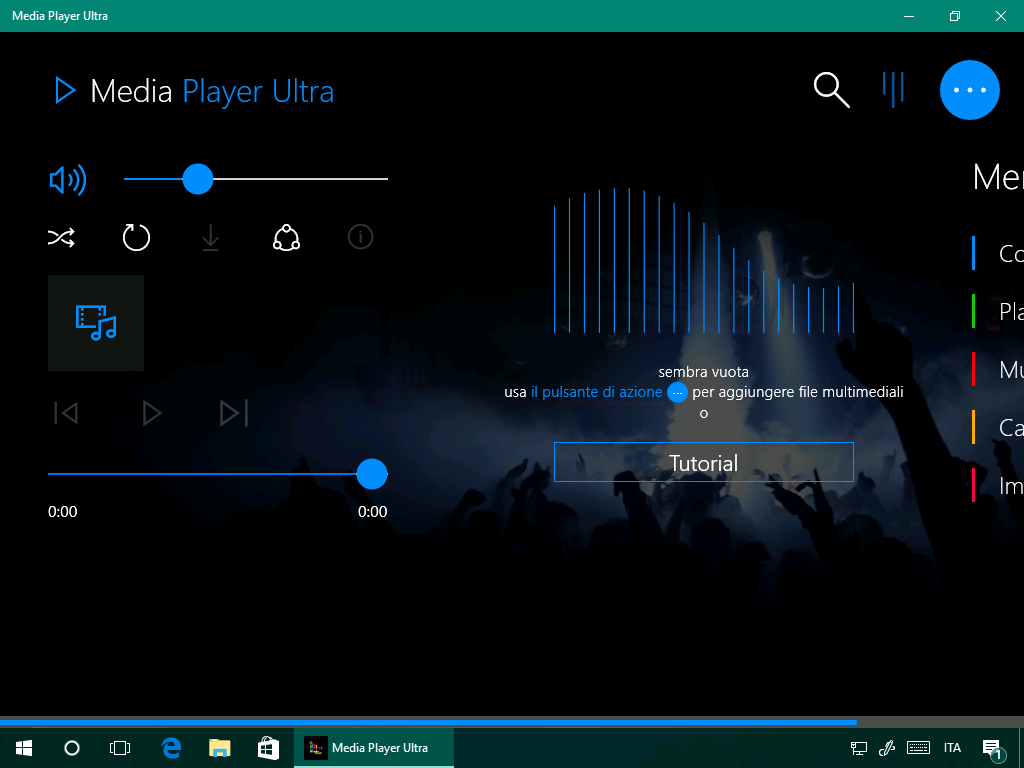The width and height of the screenshot is (1024, 768).
Task: Click the small inline blue three-dot circle
Action: 677,392
